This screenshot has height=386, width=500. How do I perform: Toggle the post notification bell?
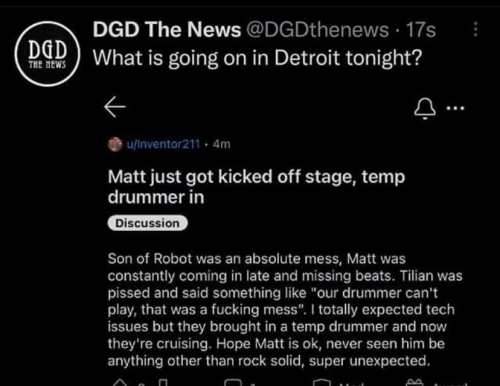[x=425, y=109]
